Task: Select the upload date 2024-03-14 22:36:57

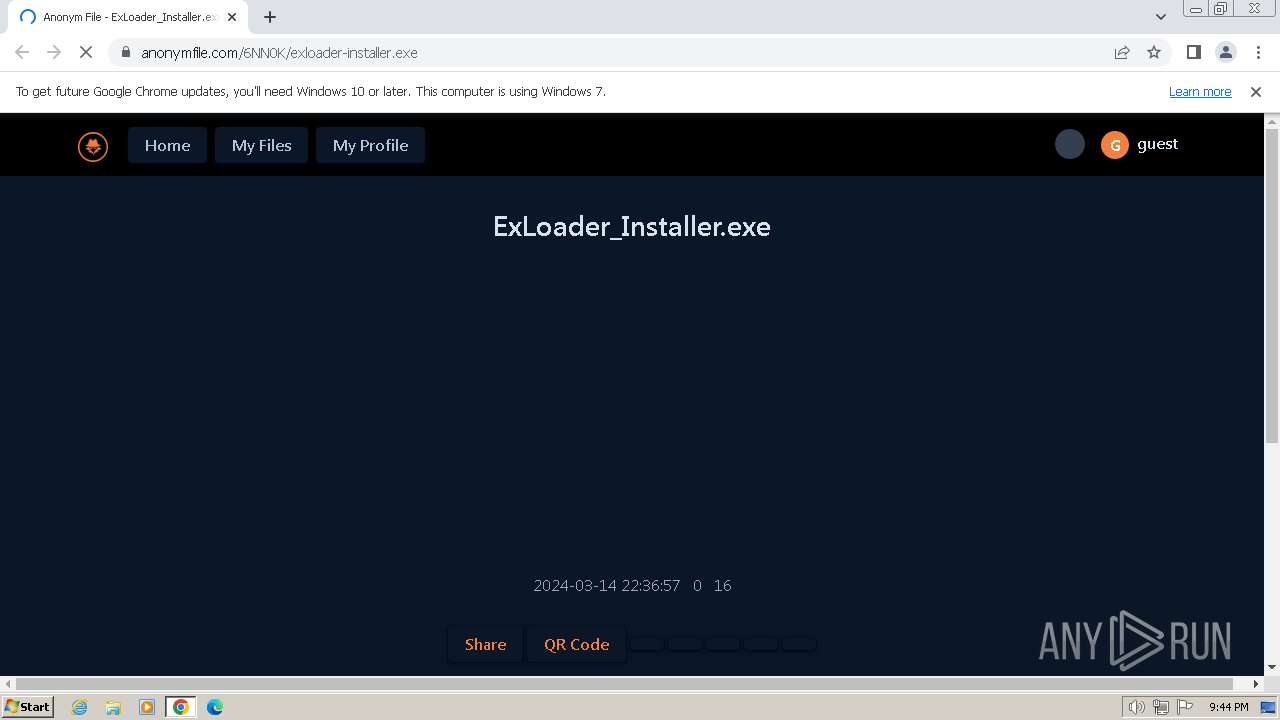Action: (x=607, y=585)
